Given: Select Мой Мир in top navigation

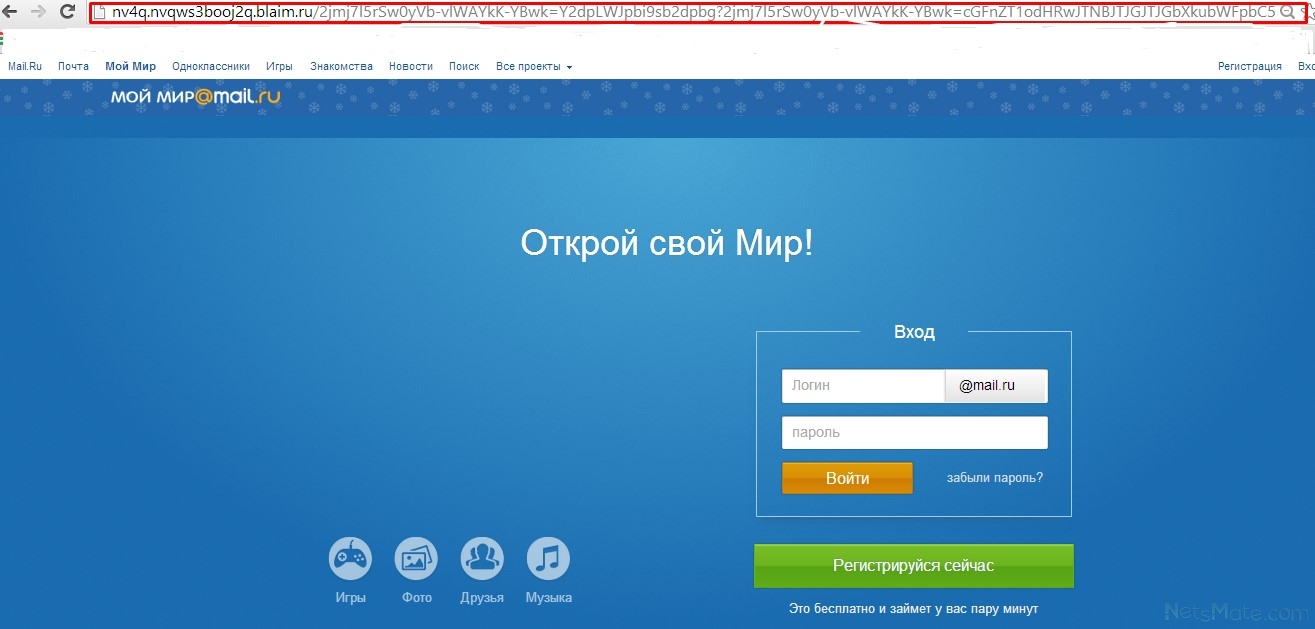Looking at the screenshot, I should point(130,66).
